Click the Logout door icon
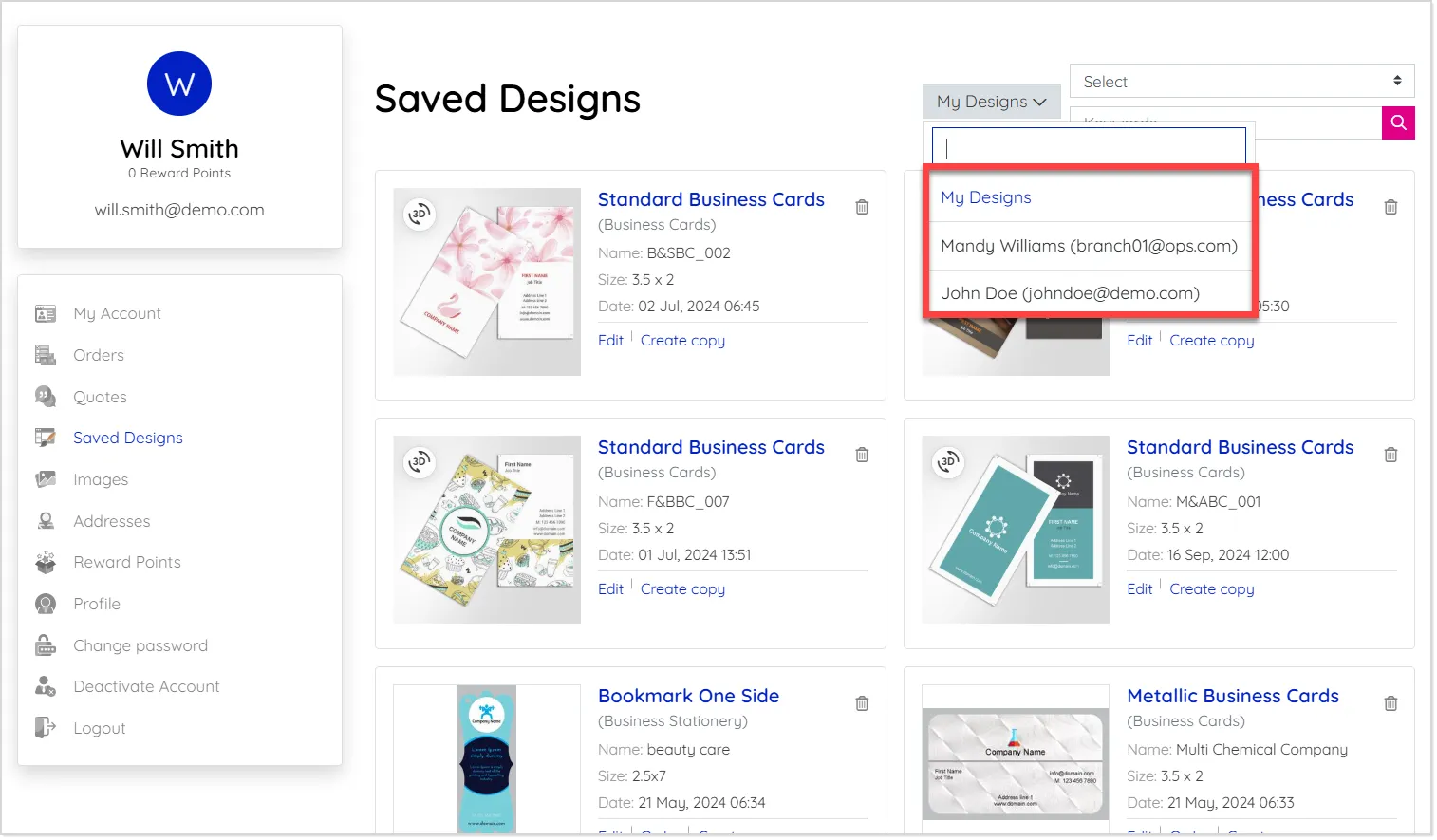The image size is (1437, 840). [46, 728]
